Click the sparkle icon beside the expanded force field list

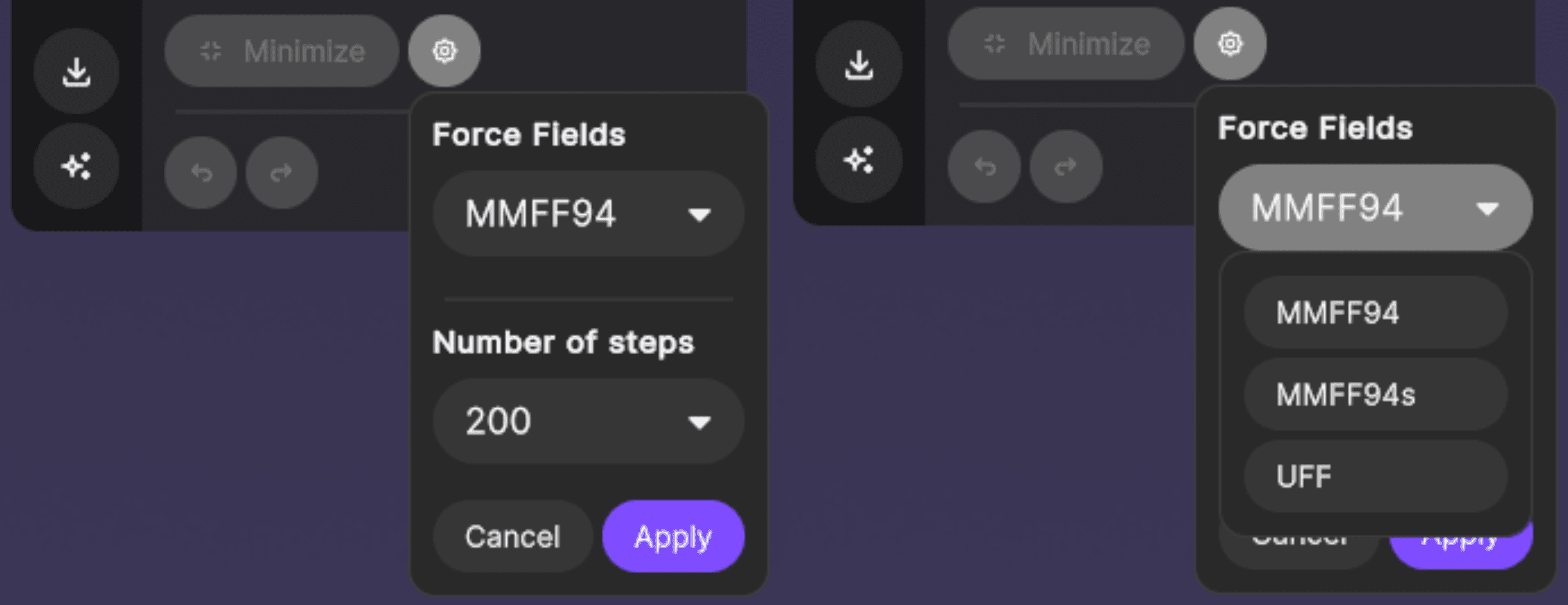coord(859,160)
